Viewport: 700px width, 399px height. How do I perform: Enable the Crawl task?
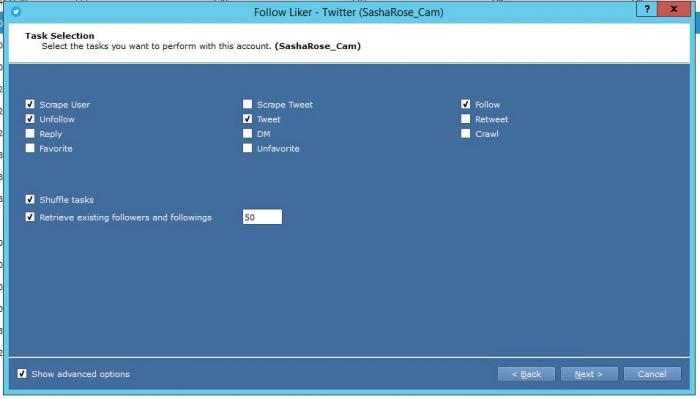tap(466, 133)
